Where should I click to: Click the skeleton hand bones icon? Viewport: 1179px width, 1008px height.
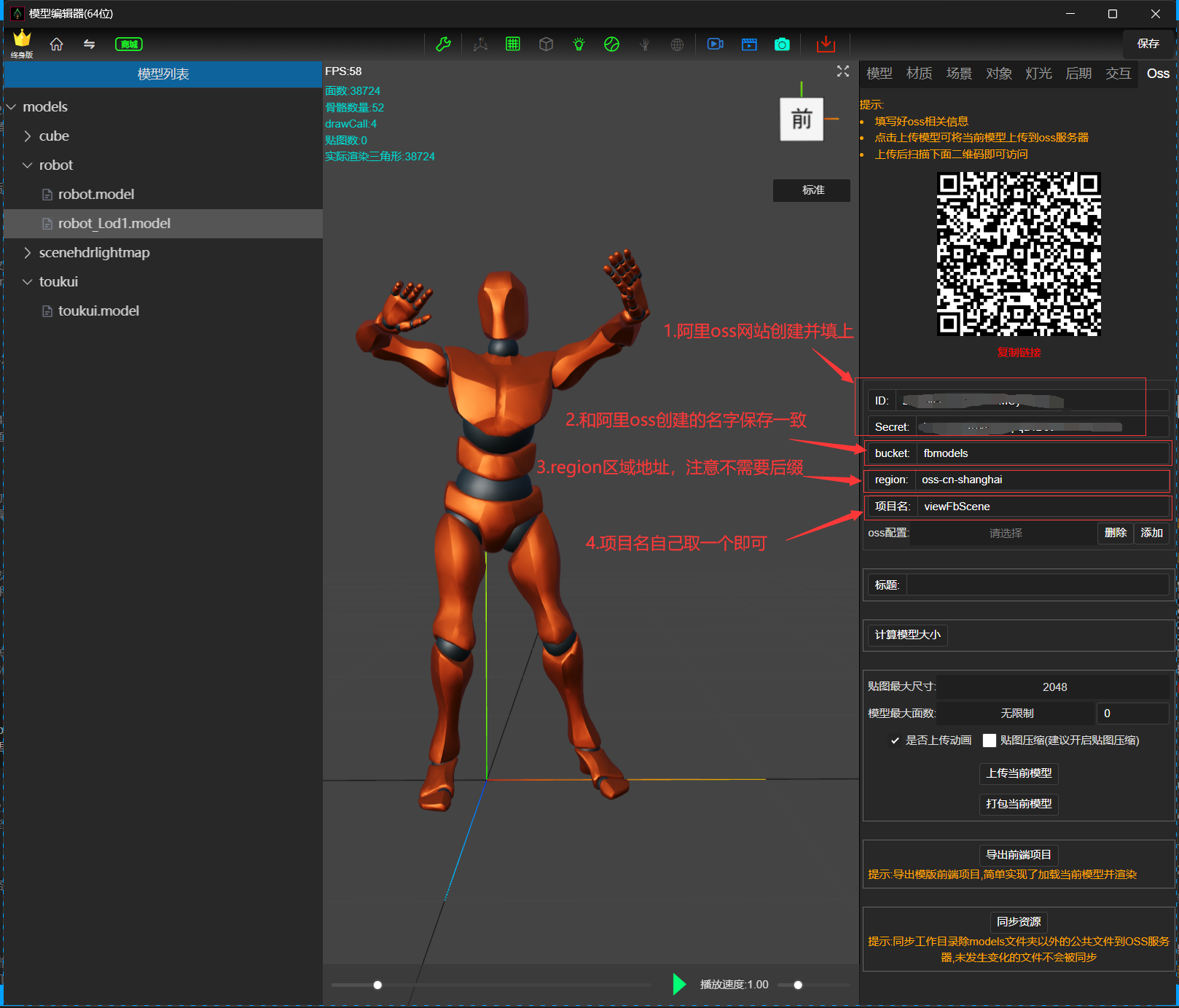coord(644,44)
